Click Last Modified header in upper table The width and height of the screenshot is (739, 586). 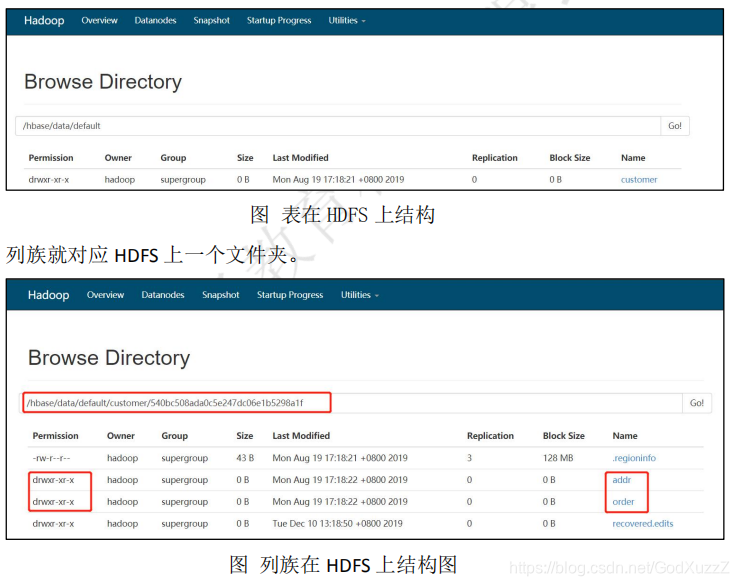coord(300,158)
